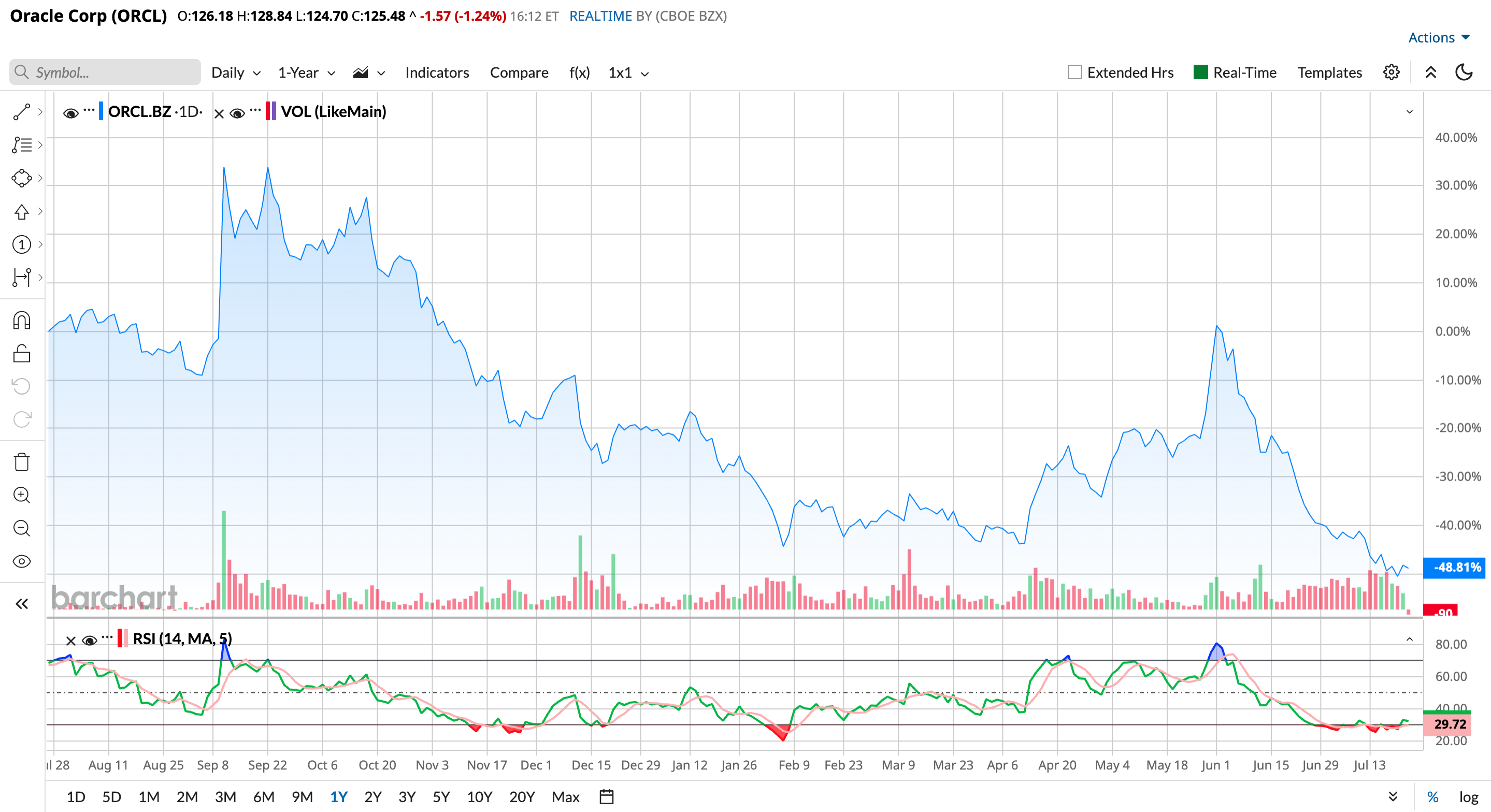Open the Fibonacci and text list tool

point(21,144)
